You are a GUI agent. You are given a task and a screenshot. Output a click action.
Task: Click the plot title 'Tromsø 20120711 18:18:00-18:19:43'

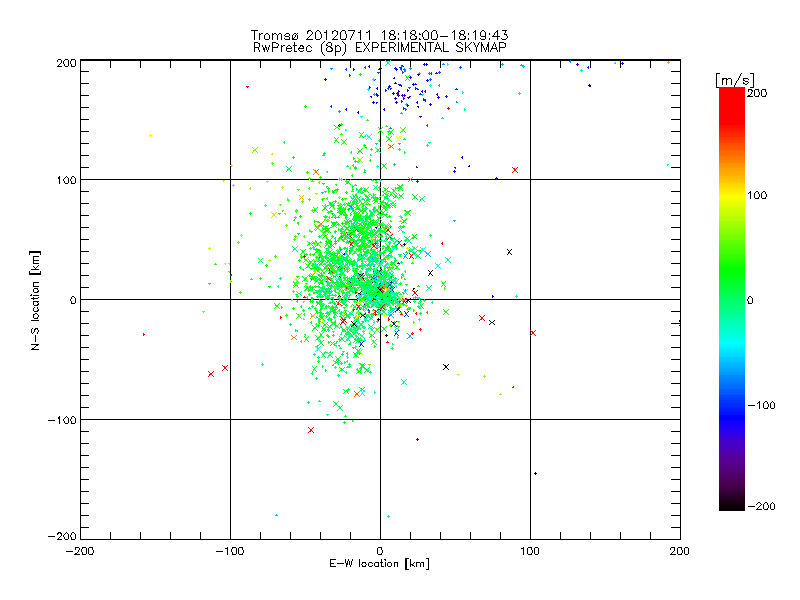(380, 35)
